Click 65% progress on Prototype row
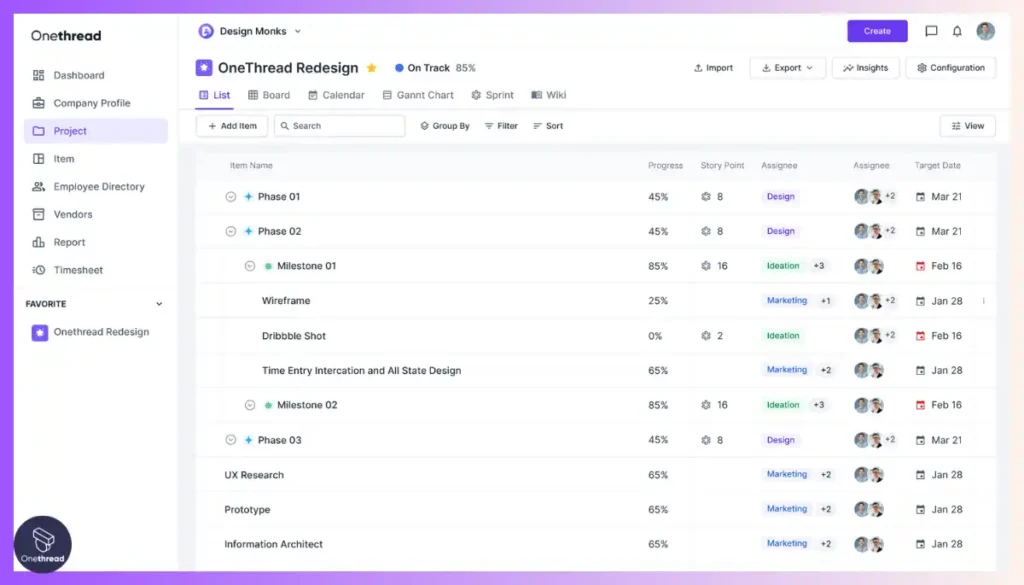This screenshot has width=1024, height=585. pyautogui.click(x=658, y=509)
